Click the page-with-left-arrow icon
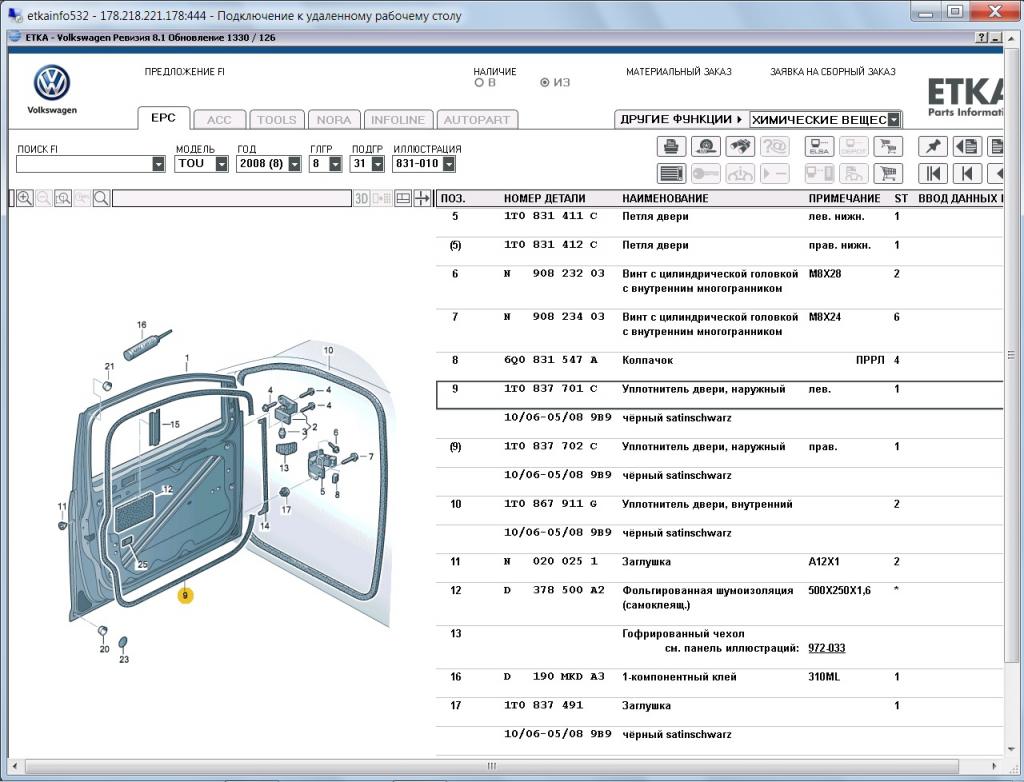Image resolution: width=1024 pixels, height=782 pixels. click(x=967, y=146)
